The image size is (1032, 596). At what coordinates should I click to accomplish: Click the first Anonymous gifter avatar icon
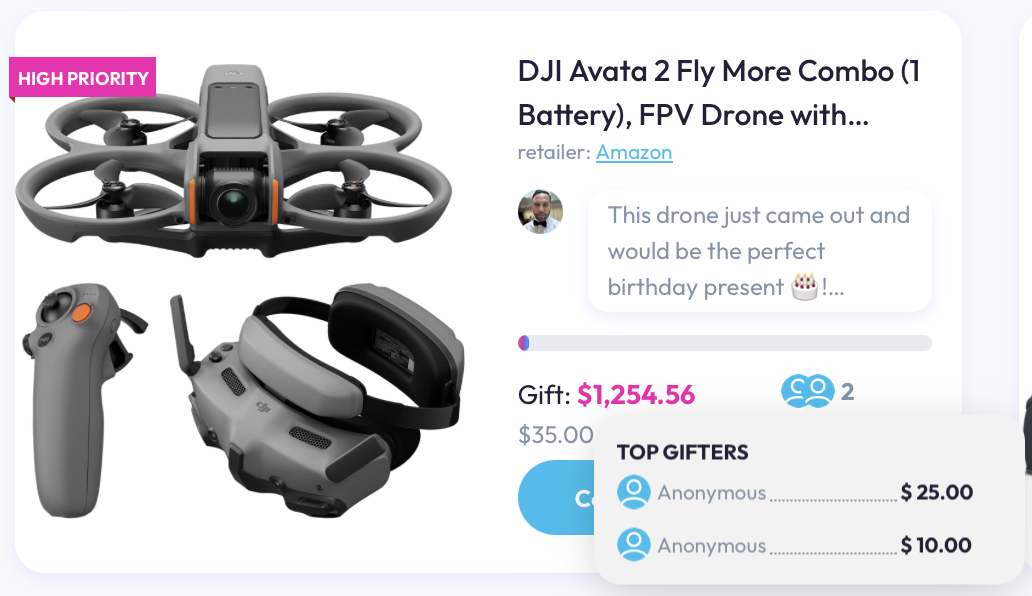[x=634, y=492]
